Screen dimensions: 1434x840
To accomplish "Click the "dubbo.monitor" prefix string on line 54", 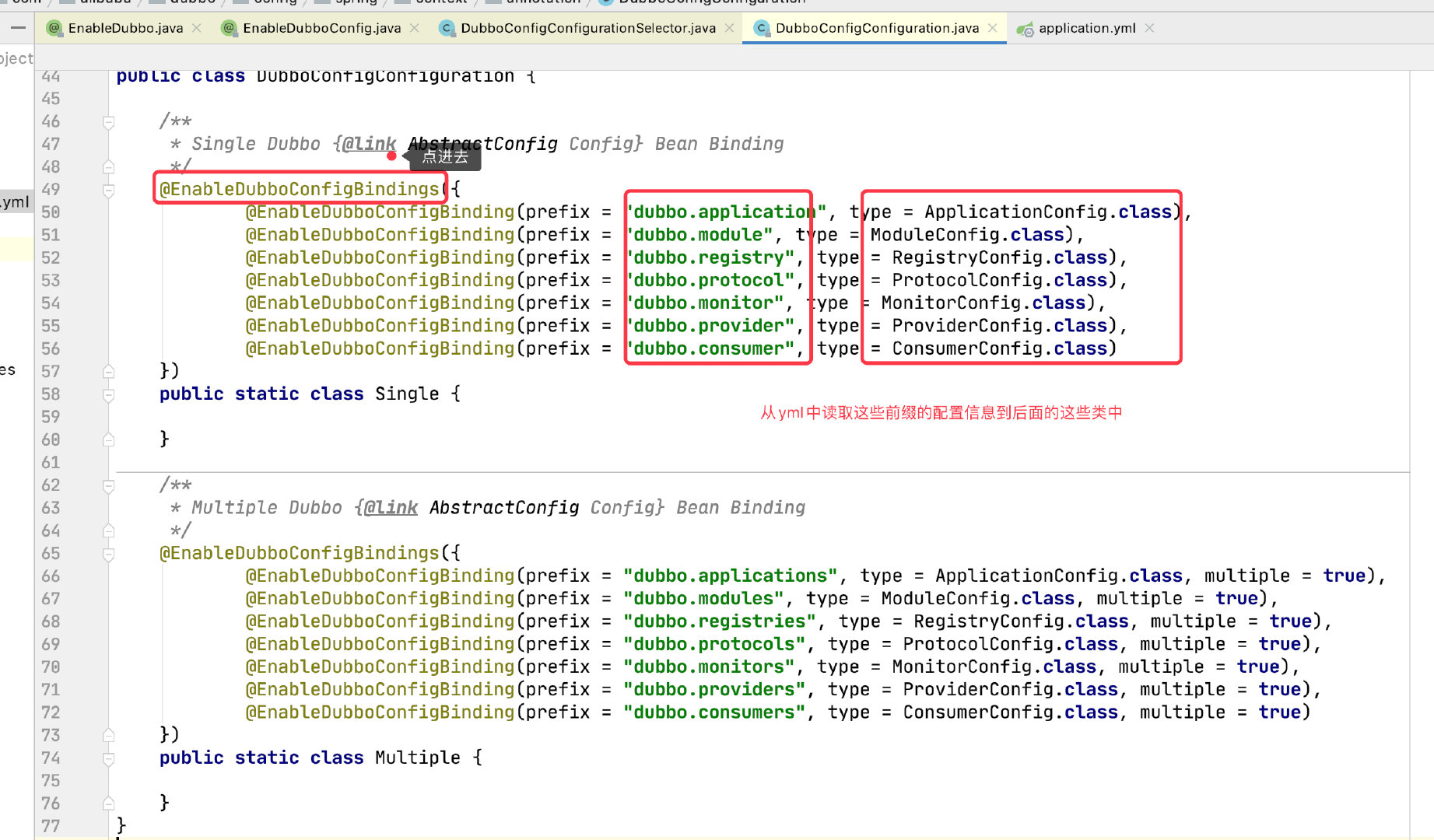I will point(703,303).
